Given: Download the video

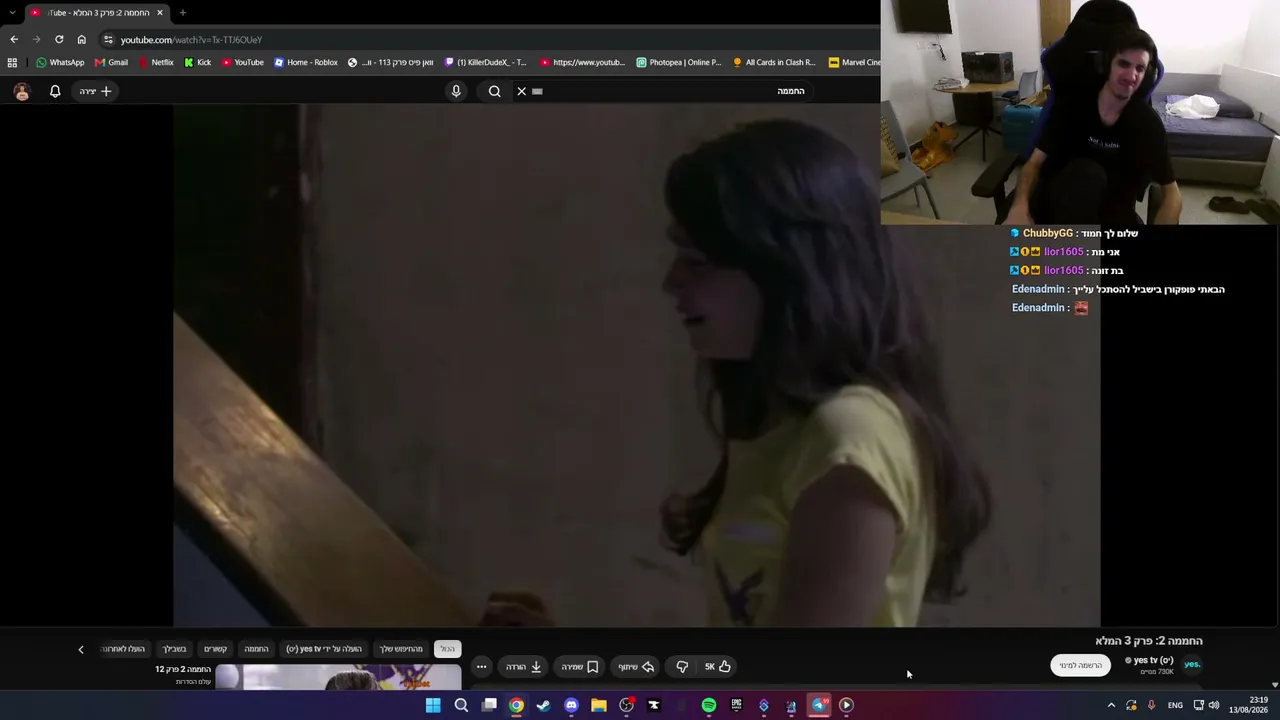Looking at the screenshot, I should (524, 667).
